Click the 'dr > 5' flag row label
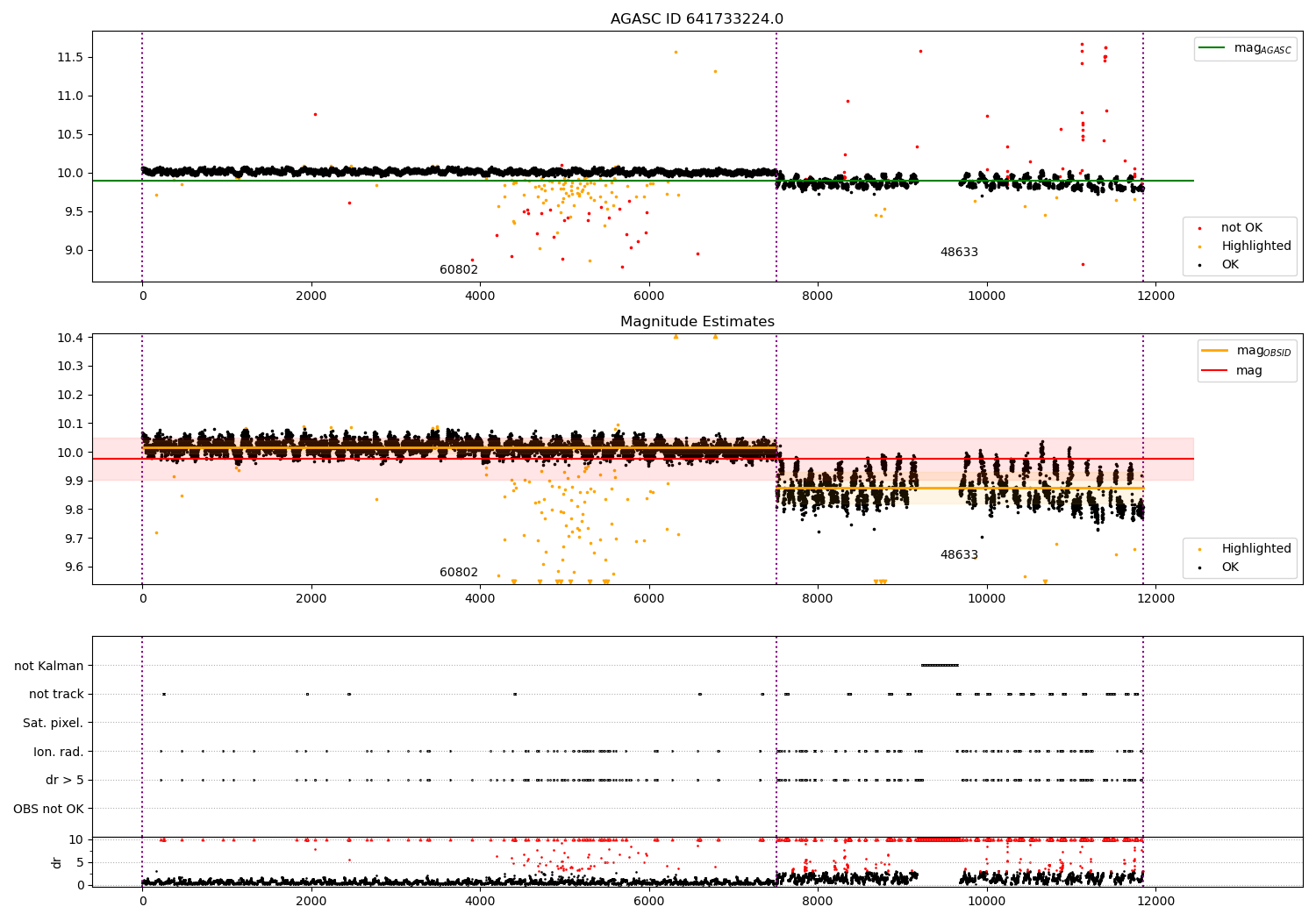The width and height of the screenshot is (1316, 921). [65, 781]
